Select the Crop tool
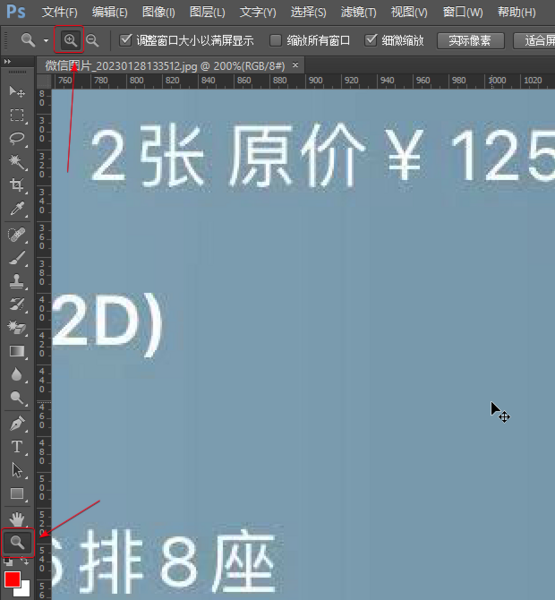Screen dimensions: 555x600 pos(17,185)
